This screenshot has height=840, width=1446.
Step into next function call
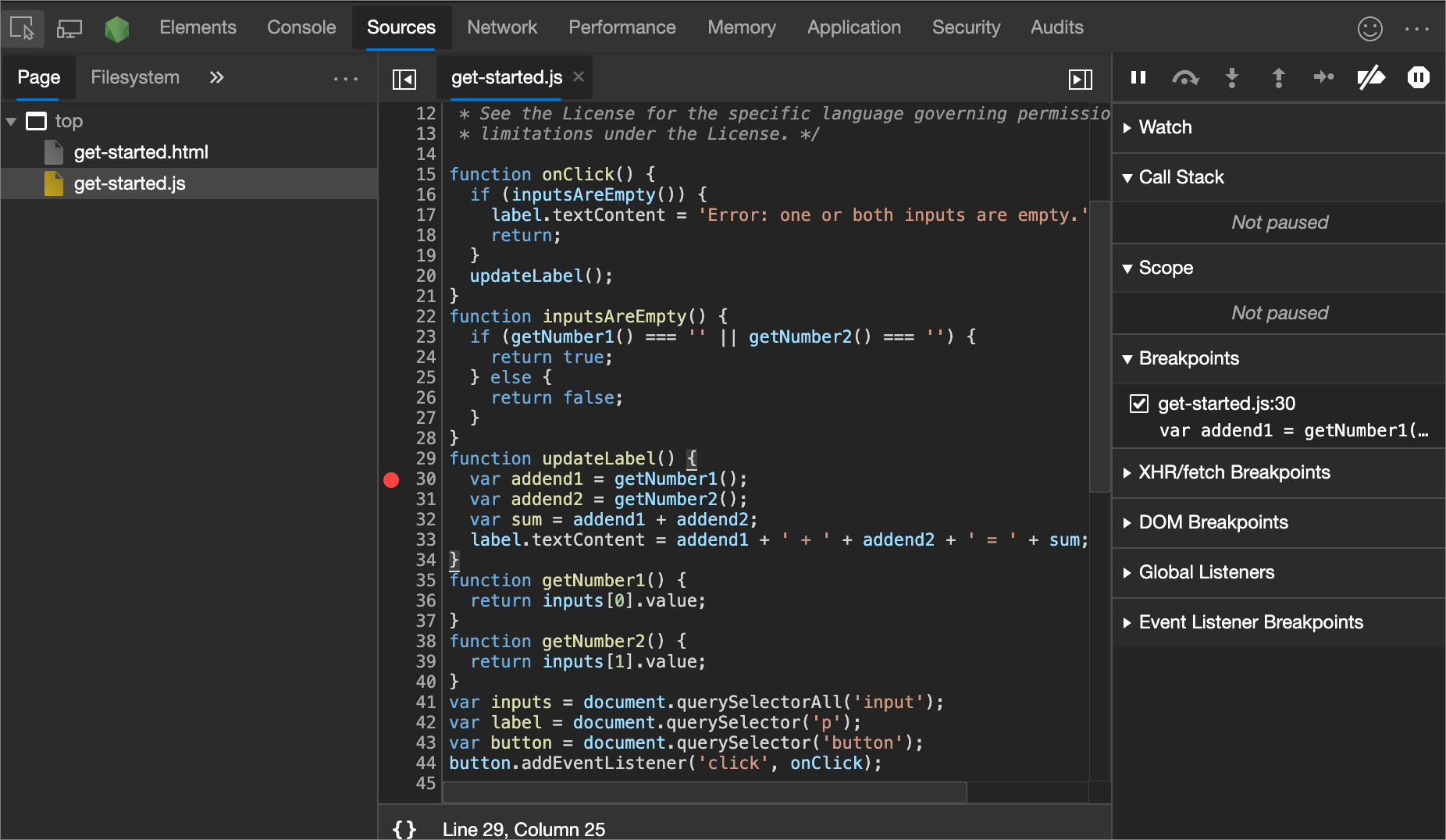point(1232,77)
